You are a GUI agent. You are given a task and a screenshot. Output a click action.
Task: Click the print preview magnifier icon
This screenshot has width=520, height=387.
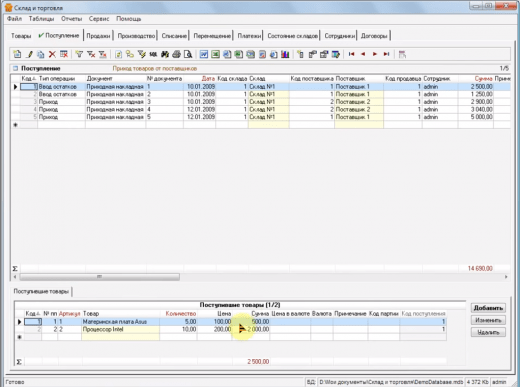tap(188, 54)
